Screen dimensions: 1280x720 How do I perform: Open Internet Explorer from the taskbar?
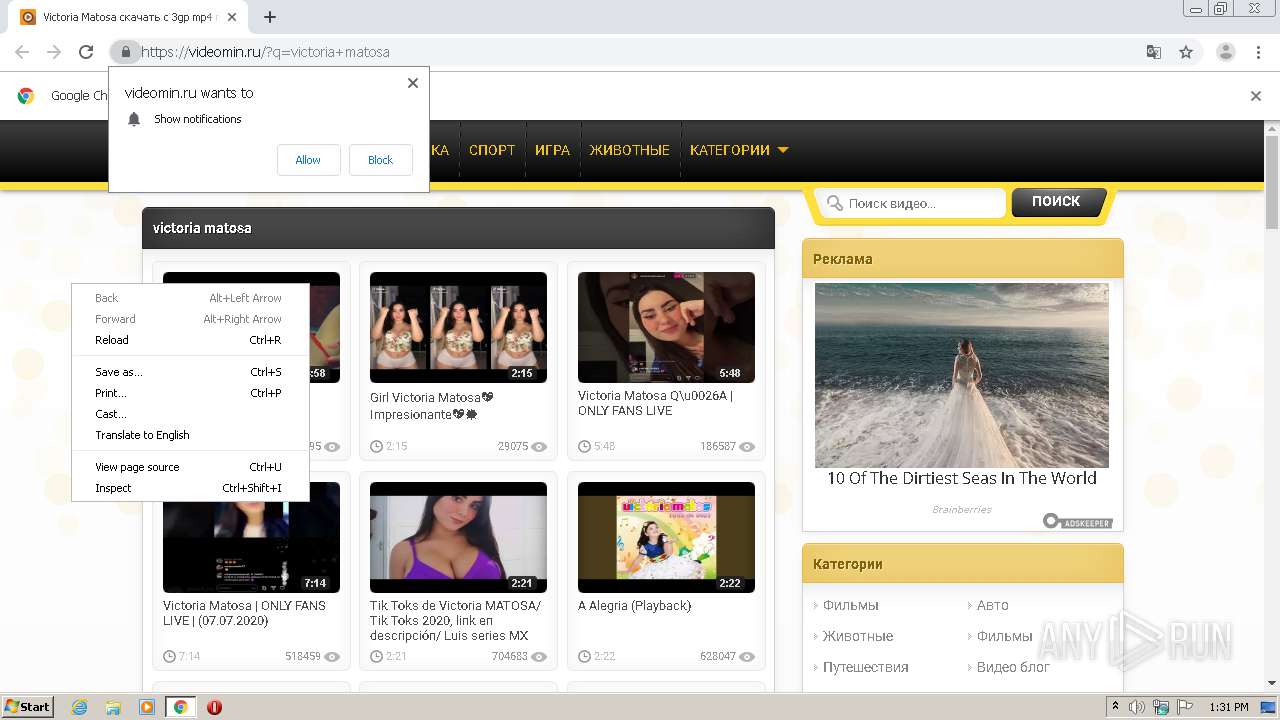click(80, 707)
